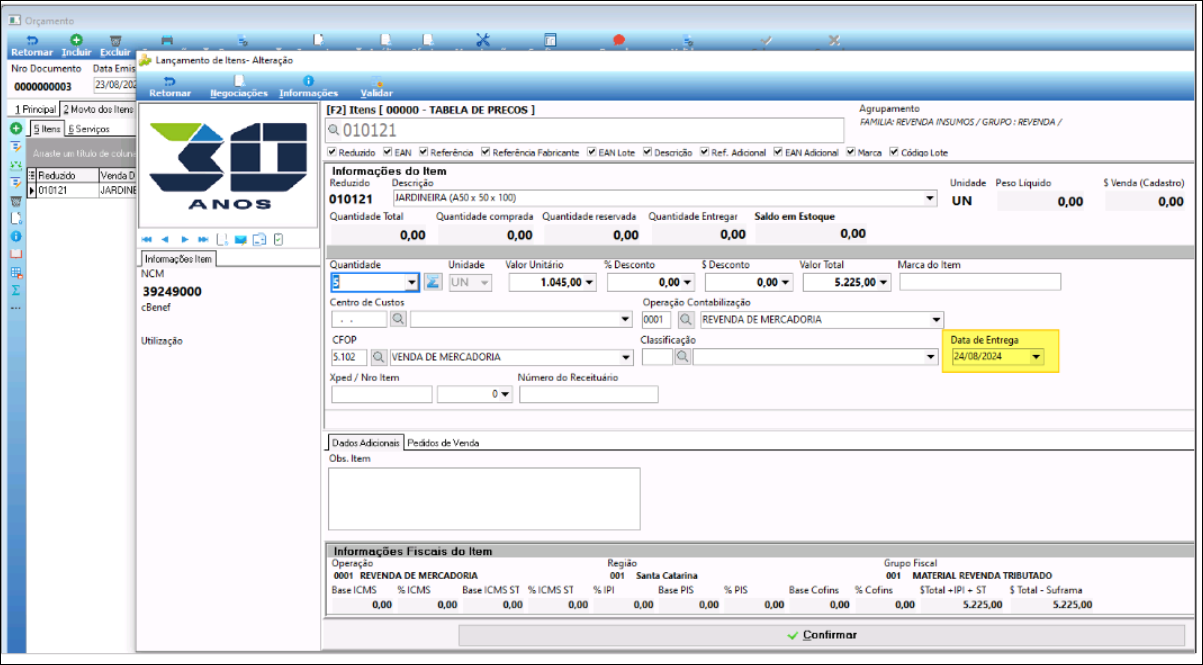This screenshot has width=1203, height=665.
Task: Click the wrench tools icon in Orçamento toolbar
Action: tap(483, 41)
